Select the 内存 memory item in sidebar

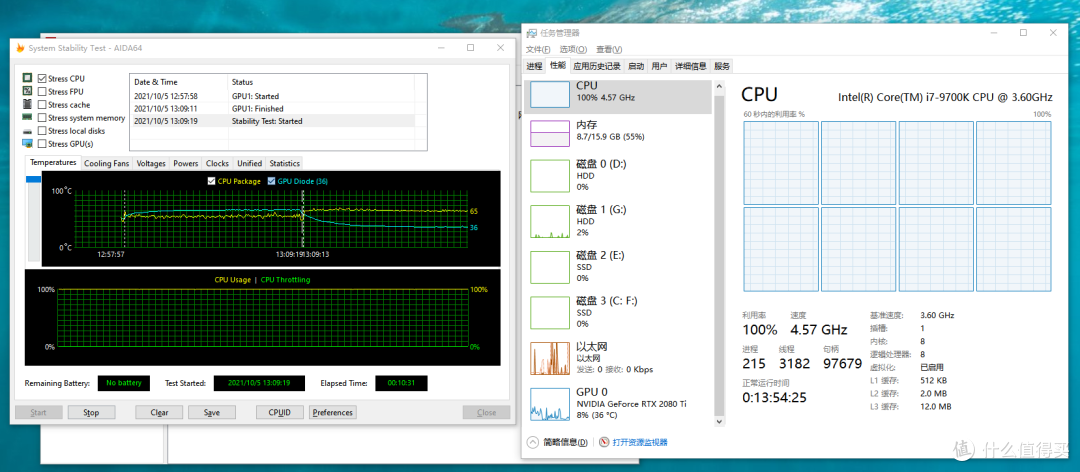(618, 133)
